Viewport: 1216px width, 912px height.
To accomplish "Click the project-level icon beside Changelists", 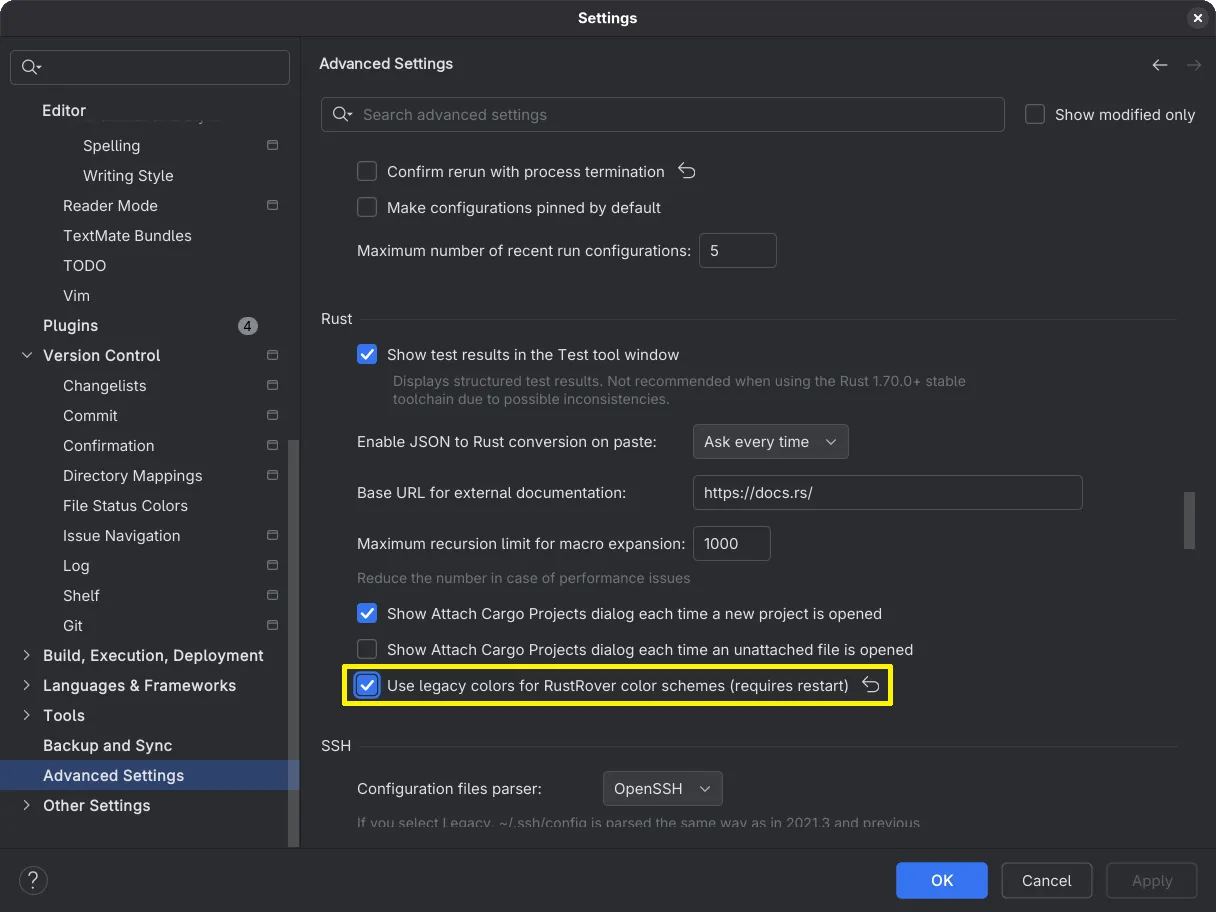I will coord(272,385).
